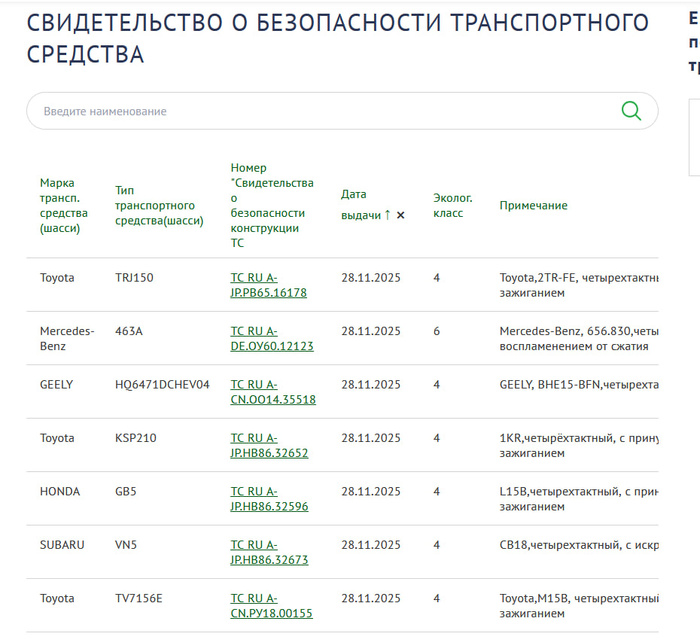This screenshot has width=700, height=643.
Task: Click the Номер Свидетельства column header
Action: pos(272,205)
